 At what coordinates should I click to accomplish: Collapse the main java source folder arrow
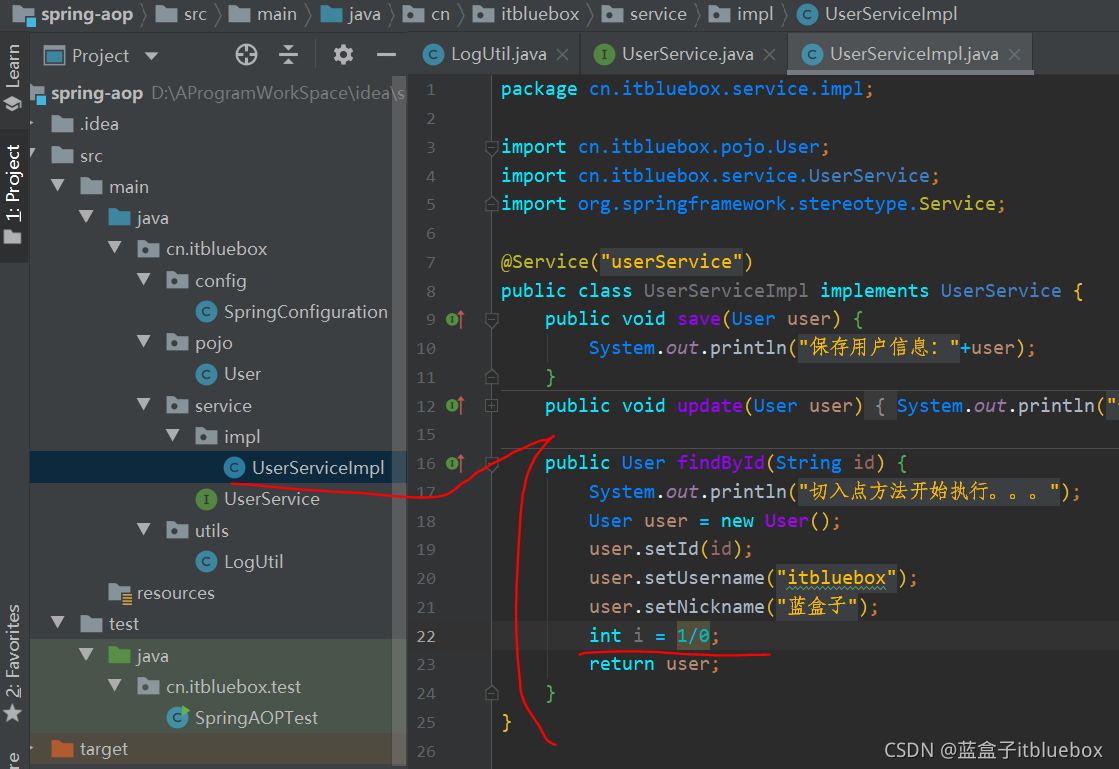[86, 217]
